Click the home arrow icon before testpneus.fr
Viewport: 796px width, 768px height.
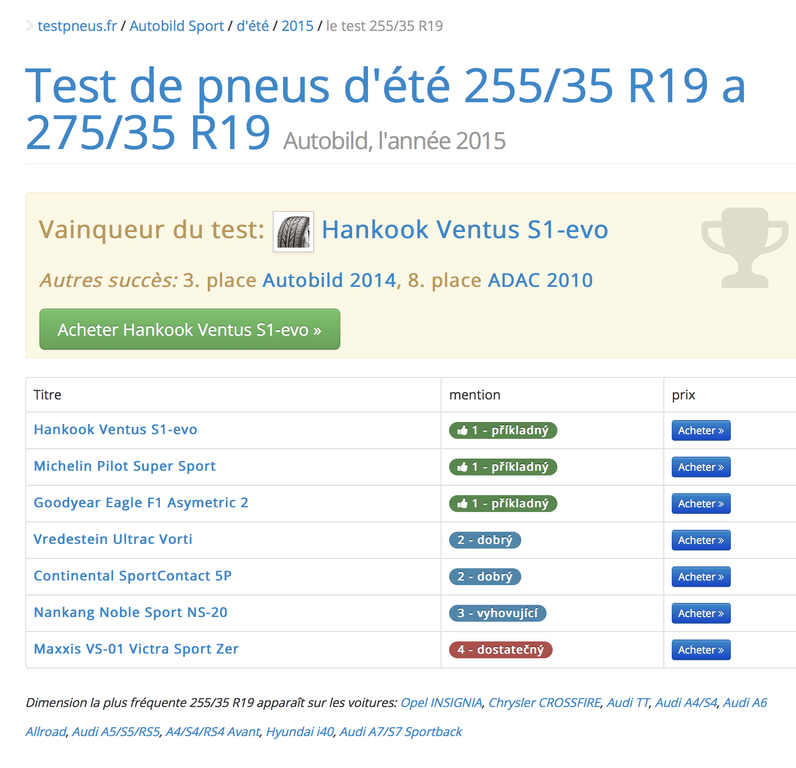tap(29, 26)
